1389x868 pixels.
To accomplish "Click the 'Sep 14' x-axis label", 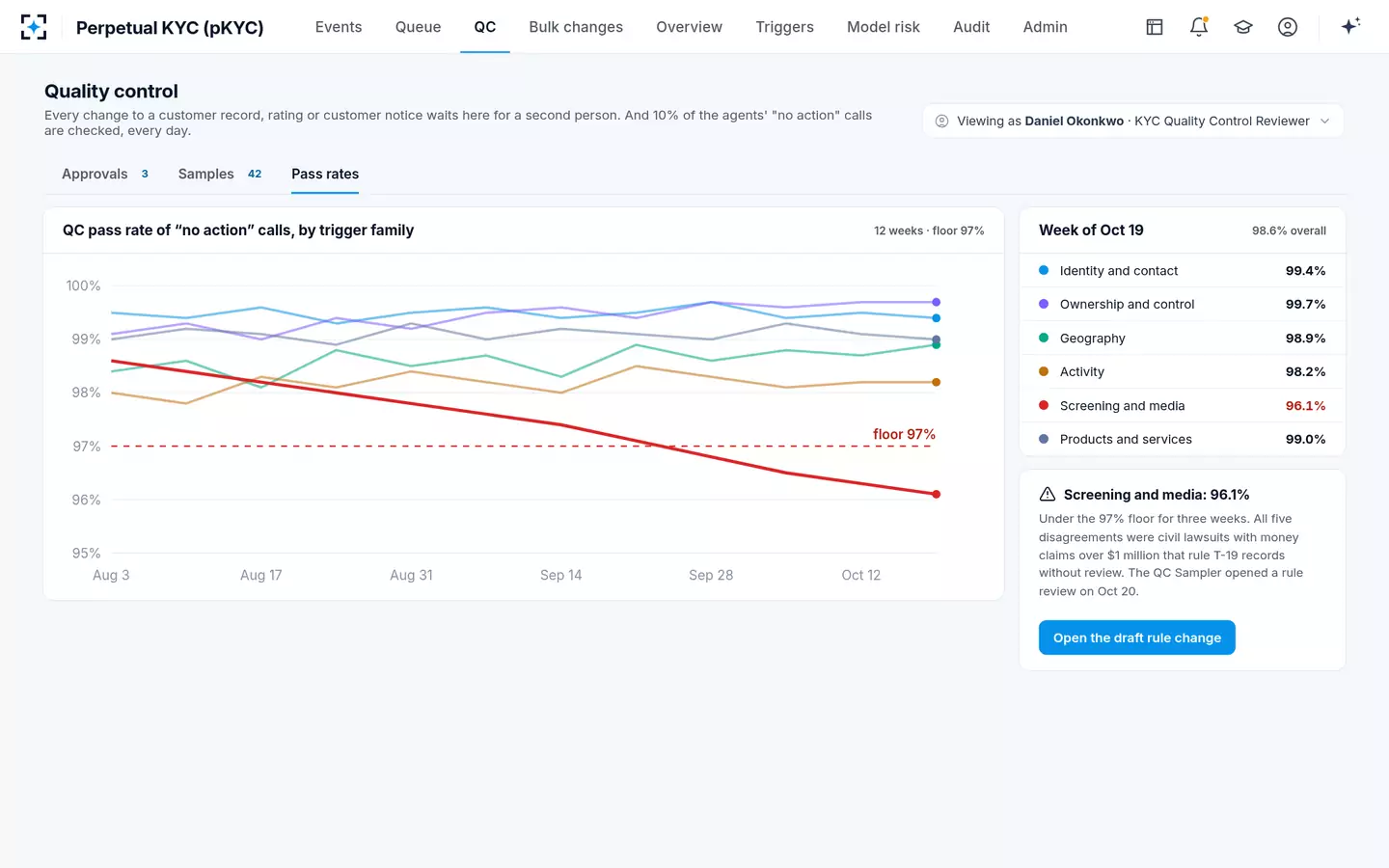I will (560, 575).
